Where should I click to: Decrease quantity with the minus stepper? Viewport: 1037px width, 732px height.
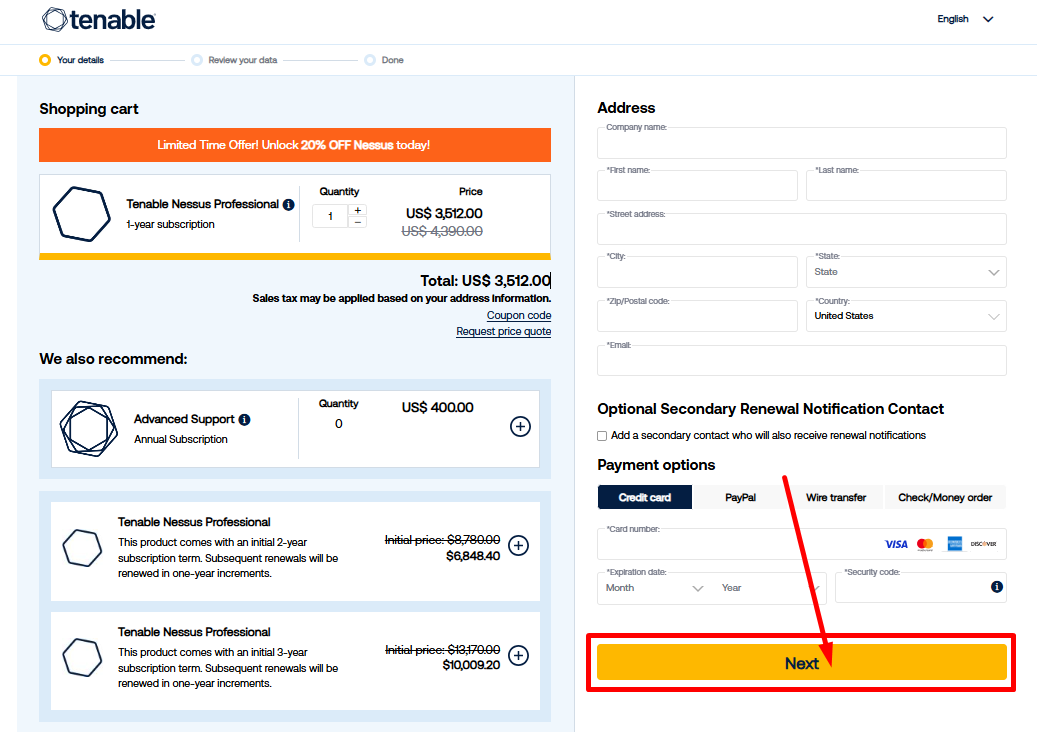pyautogui.click(x=358, y=222)
